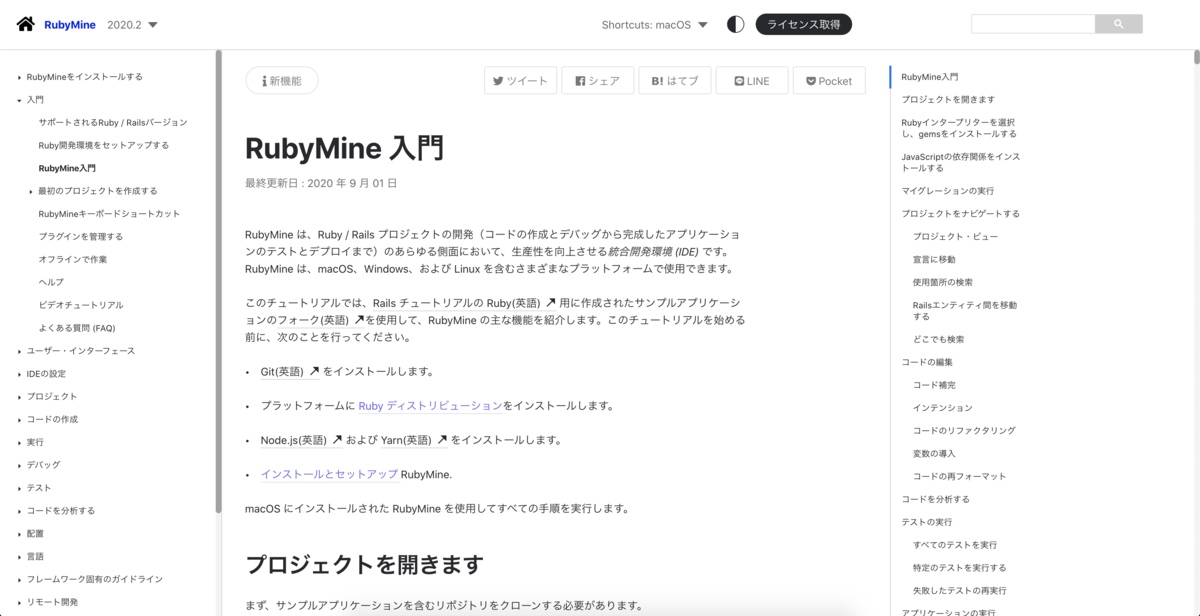Save the page to Pocket
The height and width of the screenshot is (616, 1200).
coord(829,81)
